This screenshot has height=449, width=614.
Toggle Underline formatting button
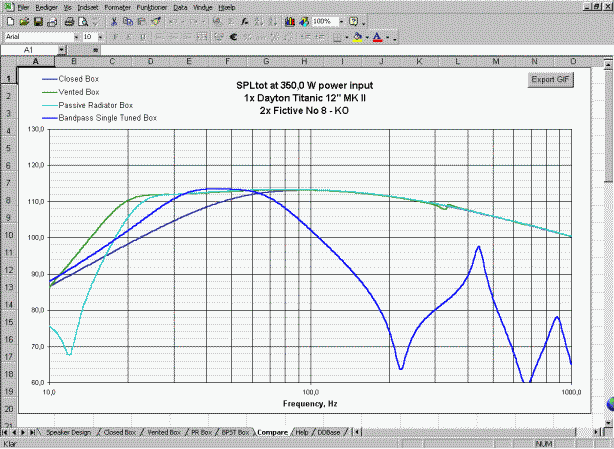tap(143, 37)
